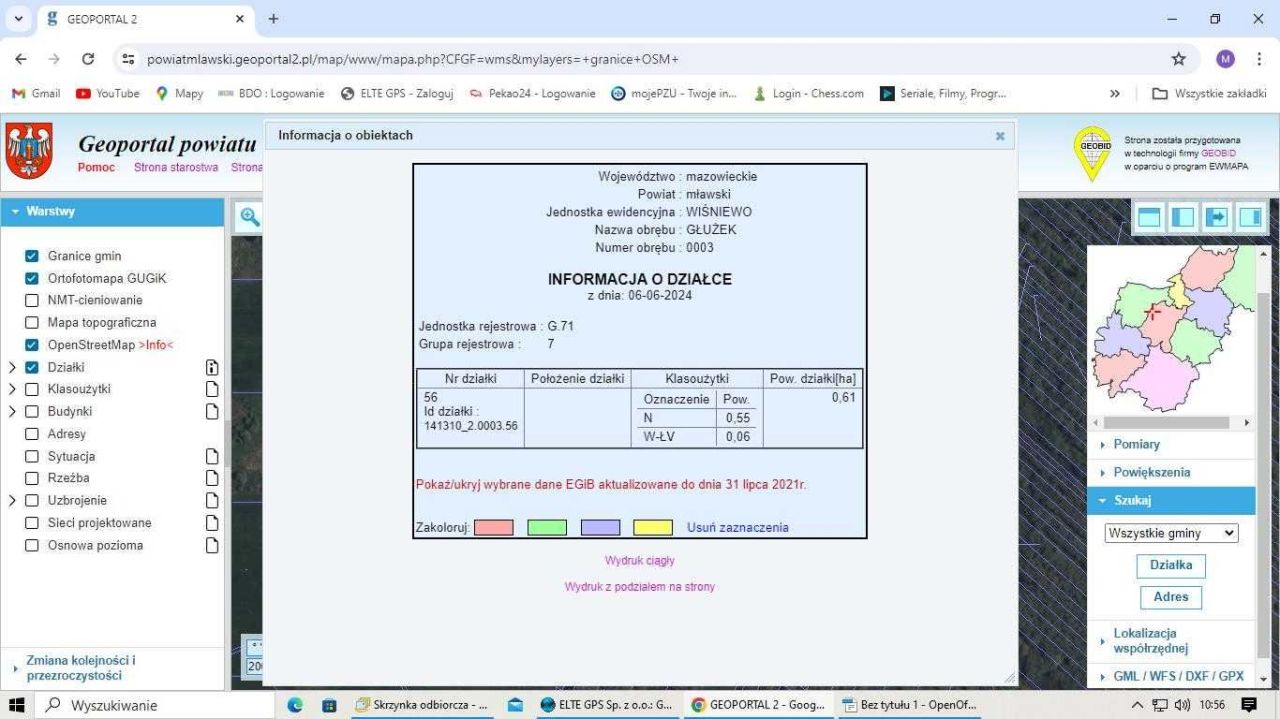Expand the Budynki layer tree
The image size is (1280, 719).
(x=12, y=411)
